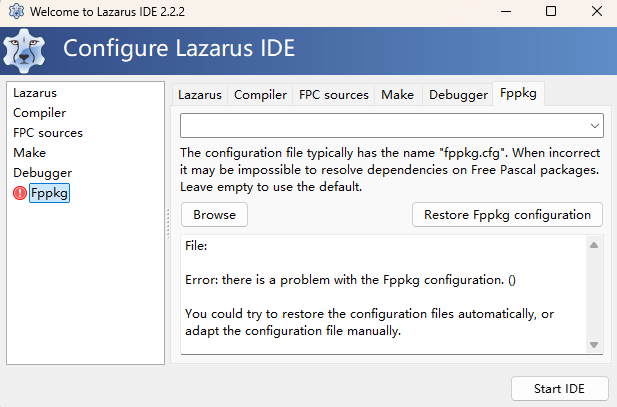Select the Fppkg tab
Screen dimensions: 617x407
[519, 94]
